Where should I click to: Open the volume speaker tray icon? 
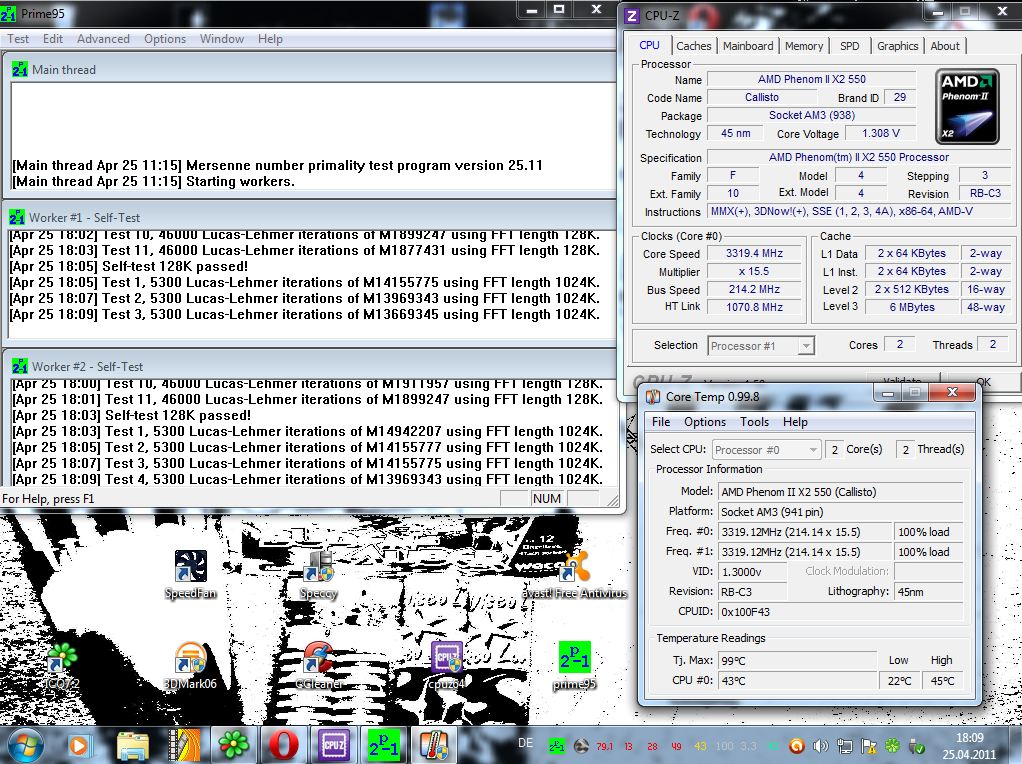820,746
